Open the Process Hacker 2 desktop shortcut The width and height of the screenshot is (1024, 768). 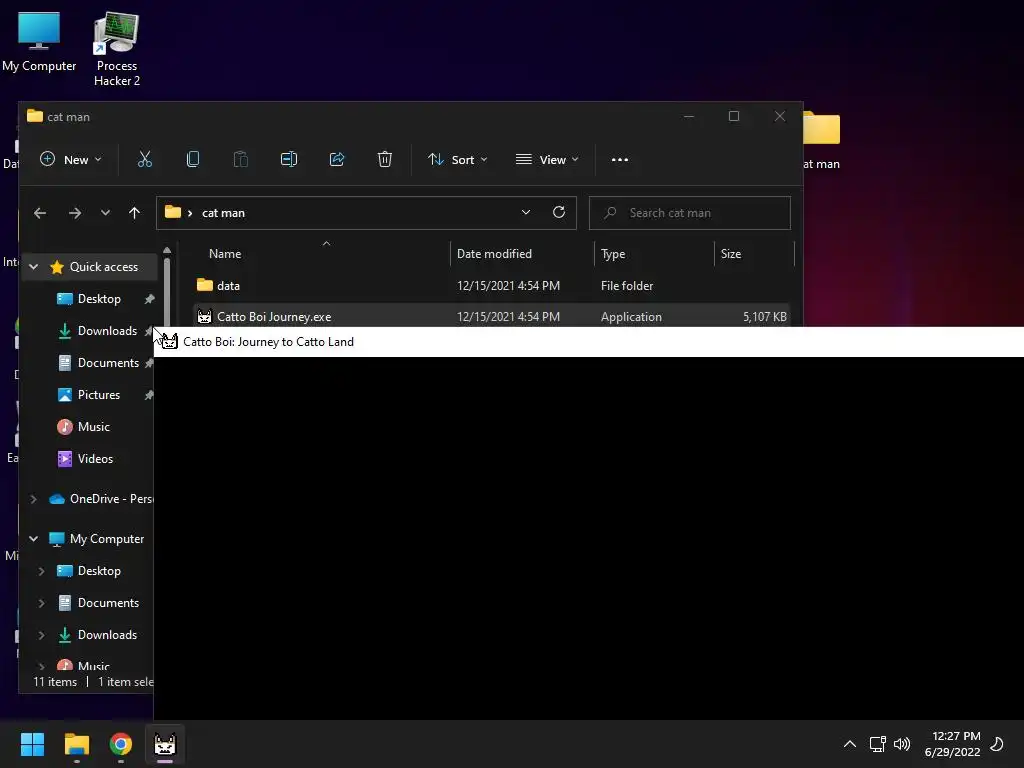(x=116, y=50)
